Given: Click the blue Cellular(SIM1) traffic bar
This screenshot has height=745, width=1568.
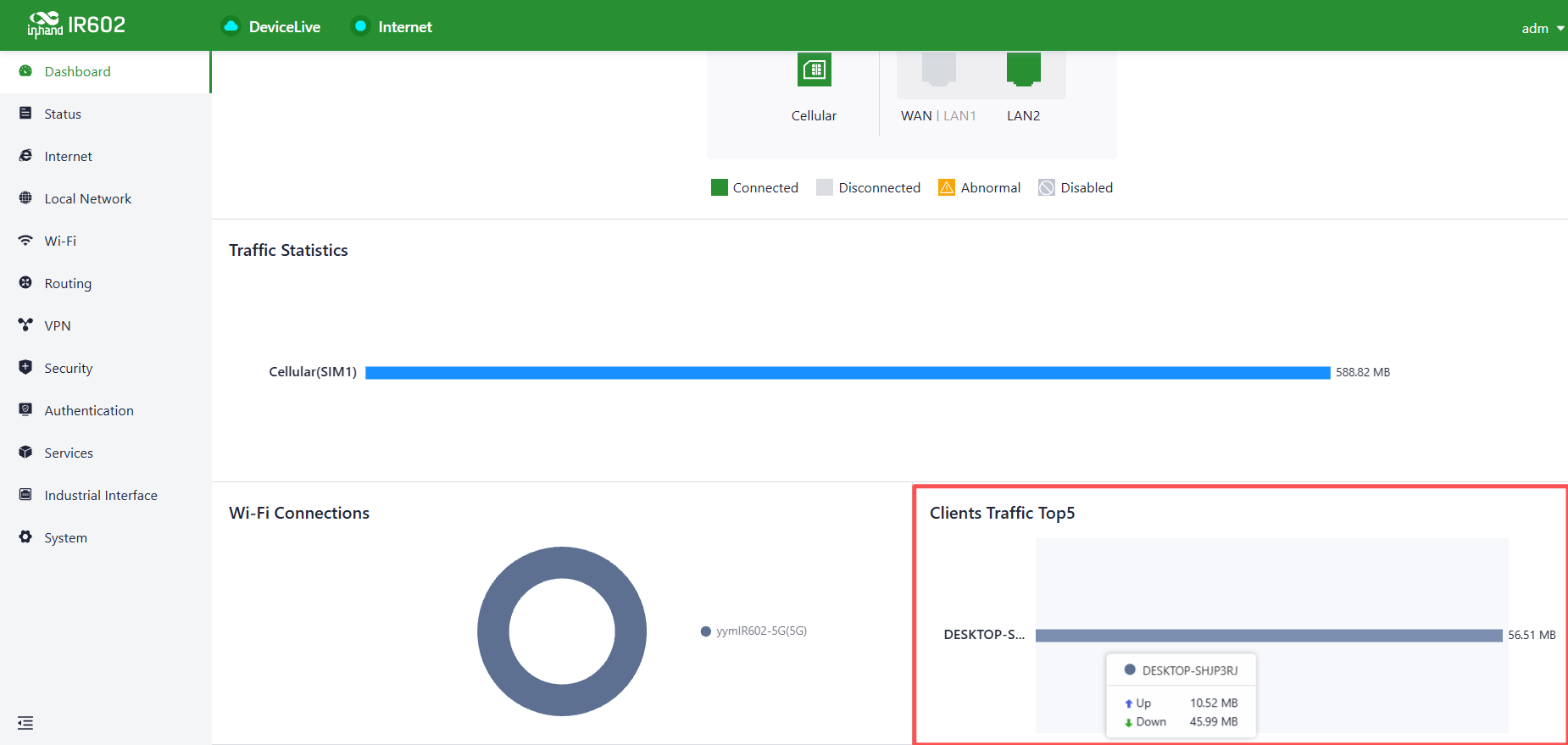Looking at the screenshot, I should pos(848,373).
